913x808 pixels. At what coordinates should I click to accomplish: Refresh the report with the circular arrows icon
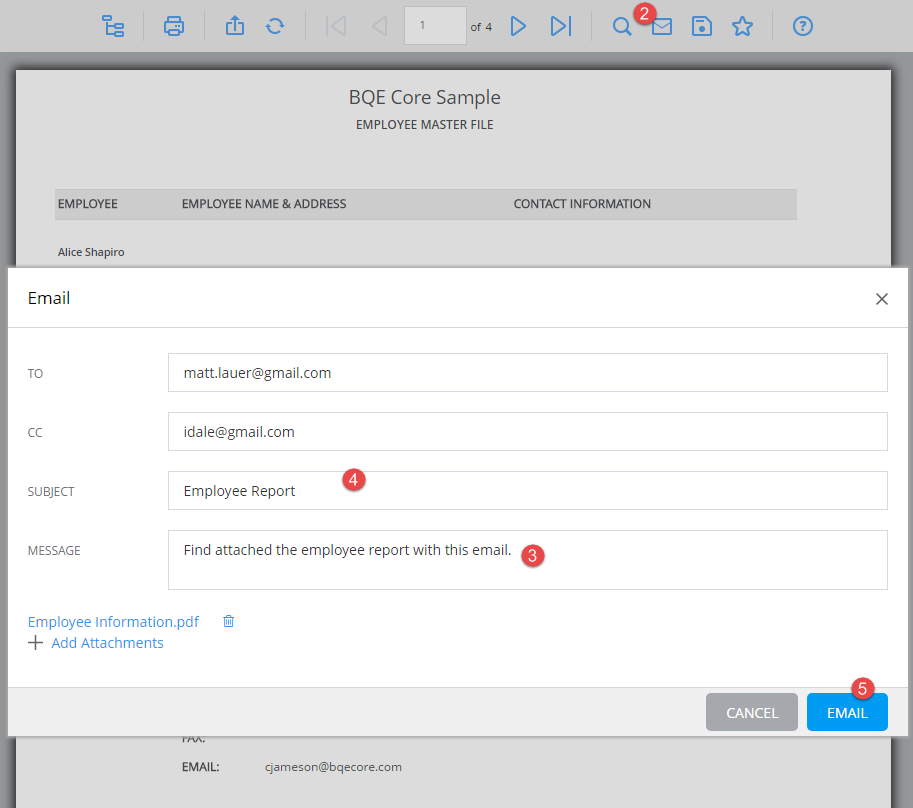pos(275,26)
